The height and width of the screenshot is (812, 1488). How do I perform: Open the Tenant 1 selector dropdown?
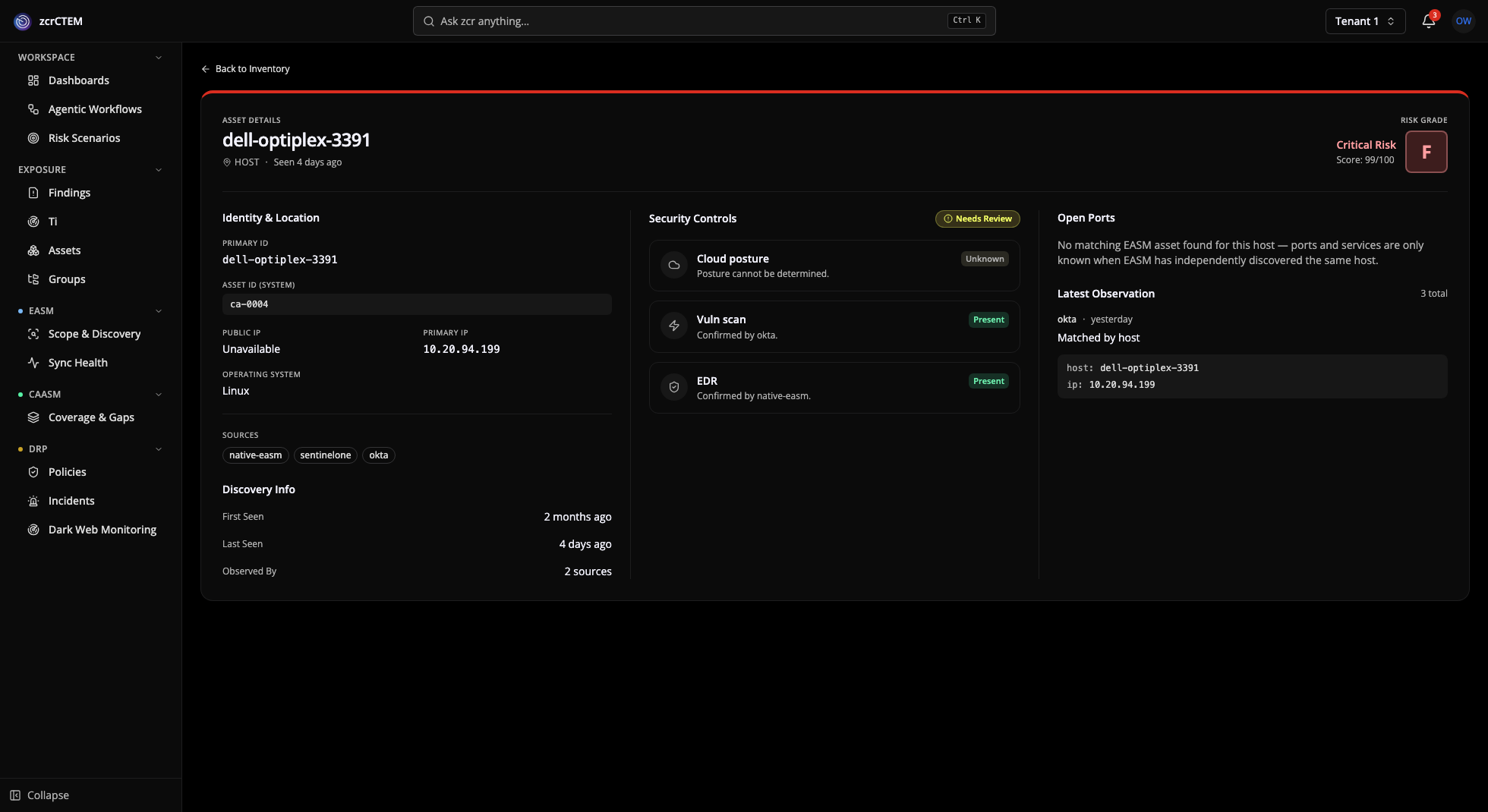point(1365,21)
